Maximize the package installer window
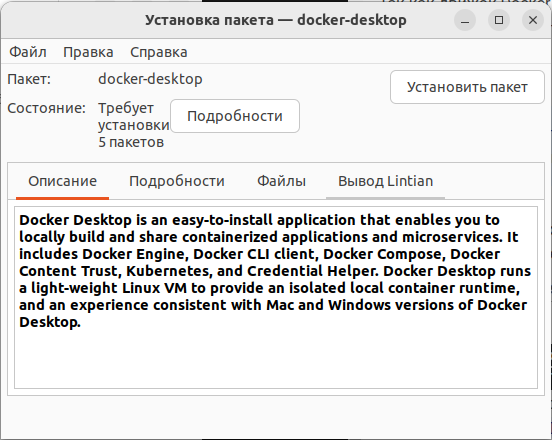This screenshot has width=552, height=440. [498, 20]
